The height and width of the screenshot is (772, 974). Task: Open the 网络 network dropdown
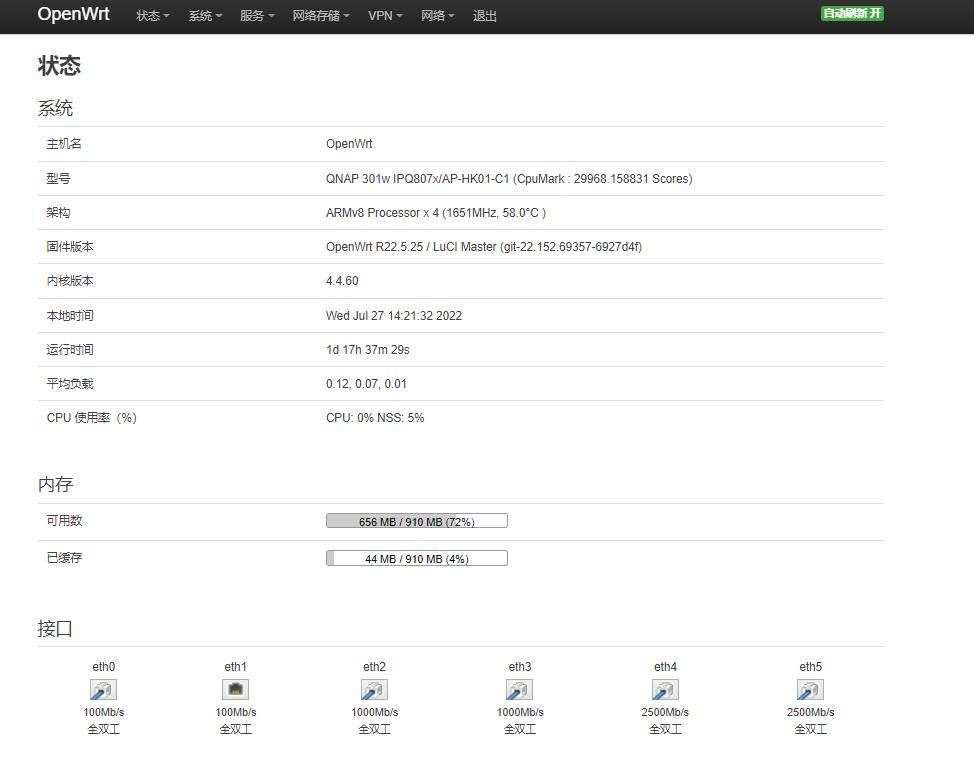click(x=437, y=16)
